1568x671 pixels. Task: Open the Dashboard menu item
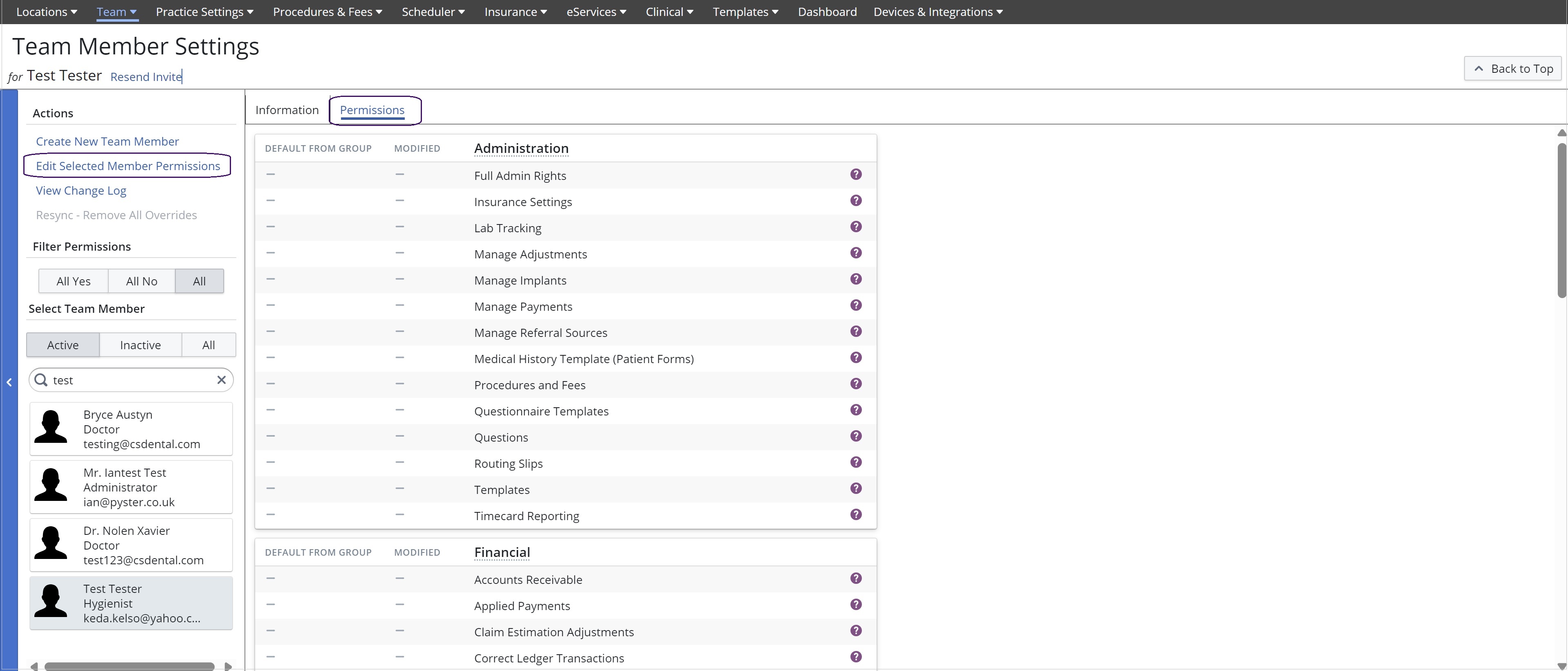coord(827,11)
